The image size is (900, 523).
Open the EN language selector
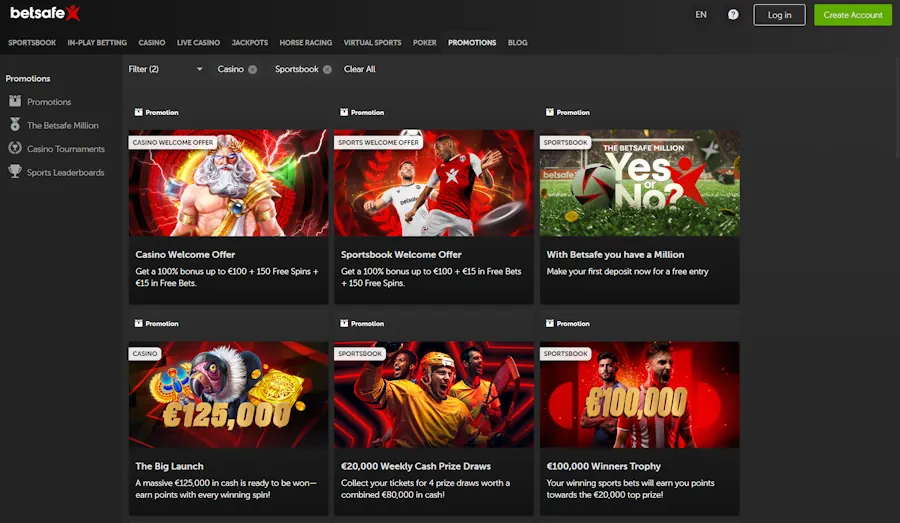point(701,15)
